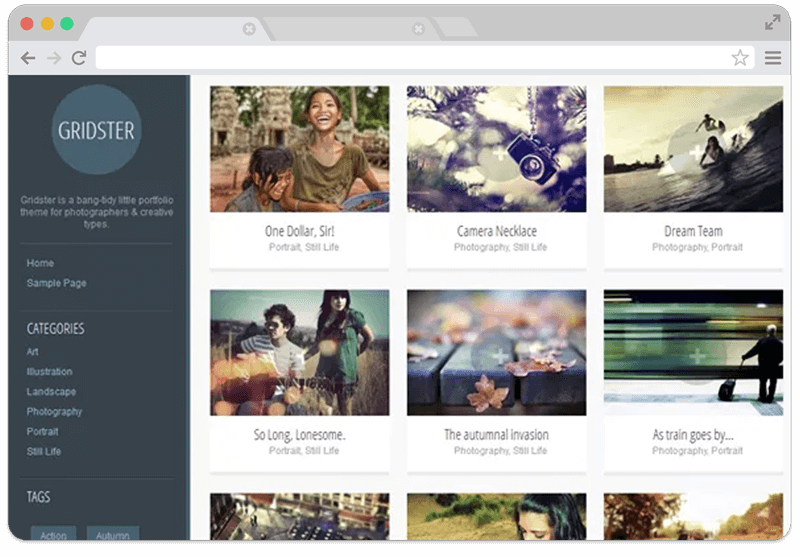Bookmark page with the star icon
Screen dimensions: 800x557
click(x=740, y=58)
